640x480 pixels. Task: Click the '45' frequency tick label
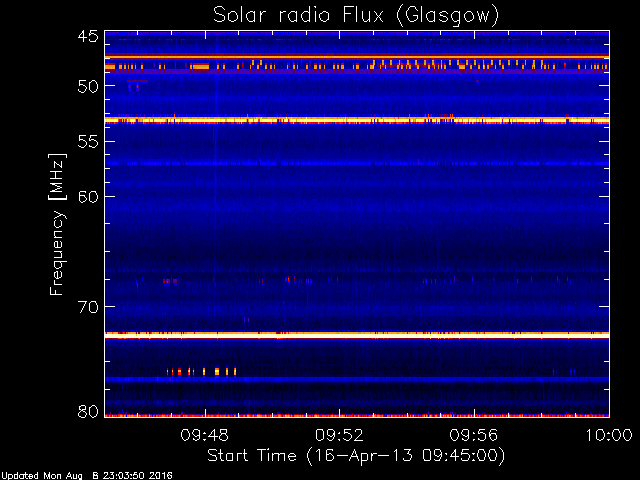tap(88, 36)
